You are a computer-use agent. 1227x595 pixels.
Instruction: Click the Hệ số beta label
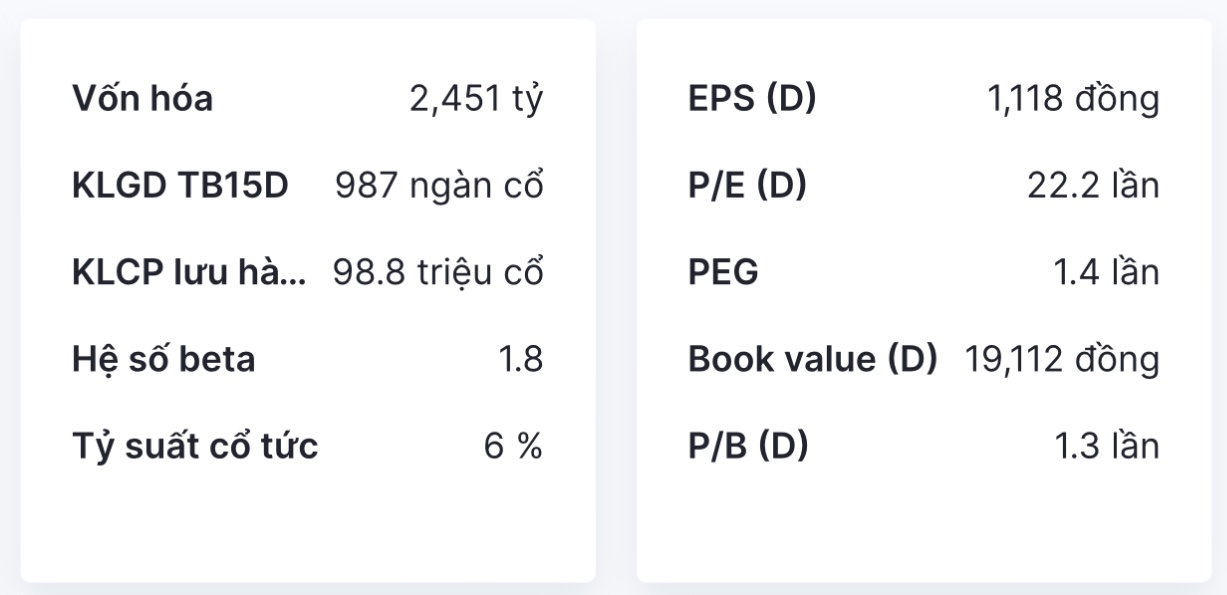click(163, 359)
